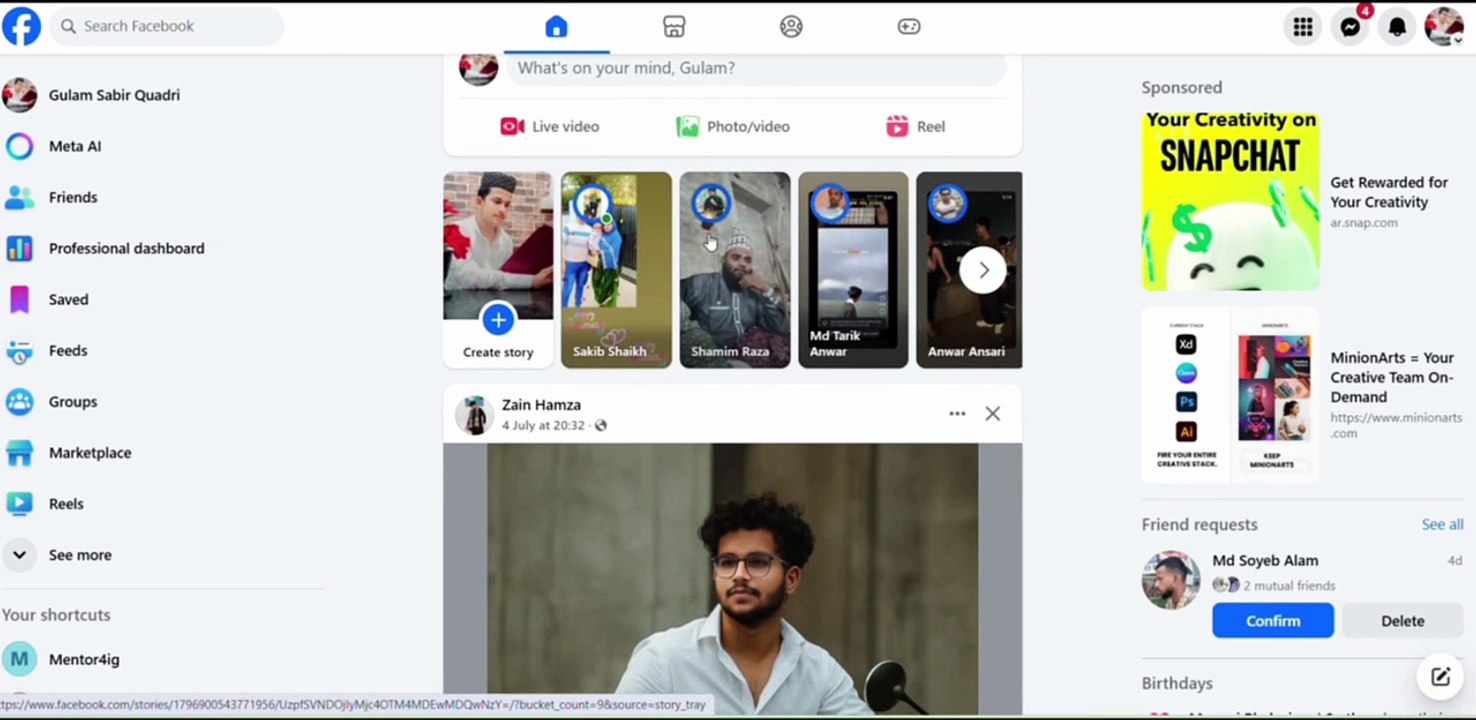Click Md Soyeb Alam's profile photo
1476x720 pixels.
(x=1171, y=580)
